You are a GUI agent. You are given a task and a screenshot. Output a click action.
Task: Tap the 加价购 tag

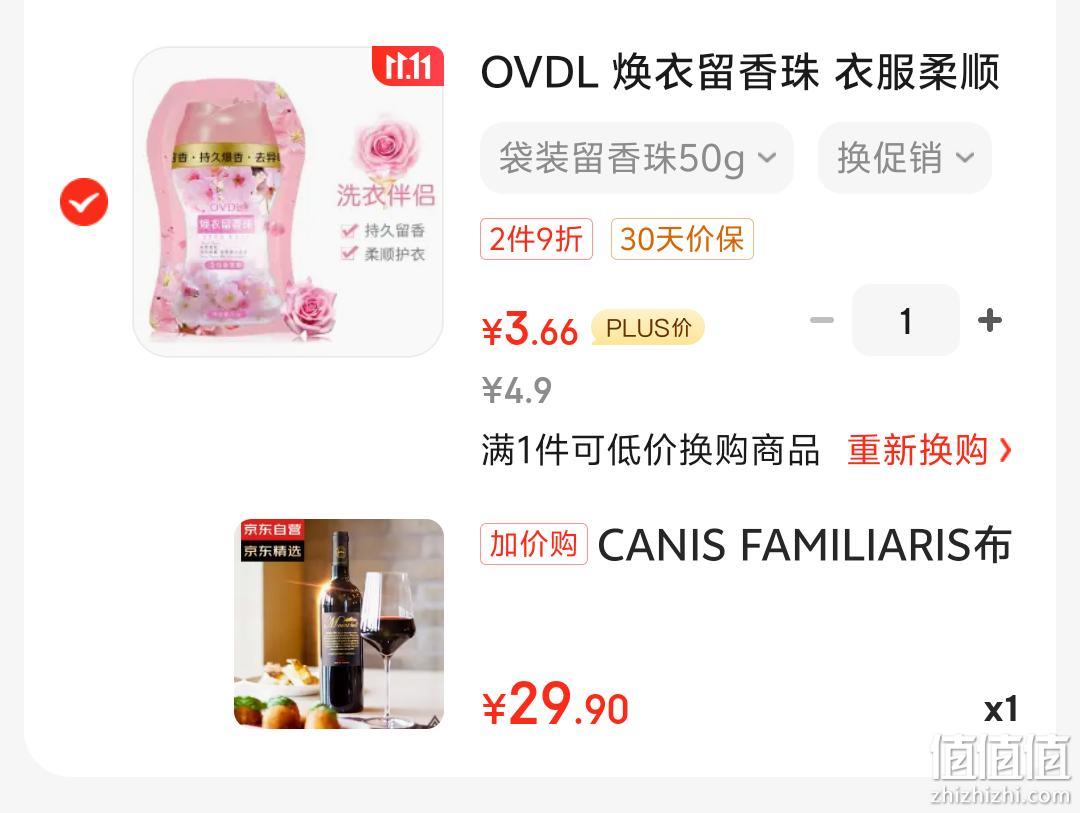pyautogui.click(x=534, y=544)
